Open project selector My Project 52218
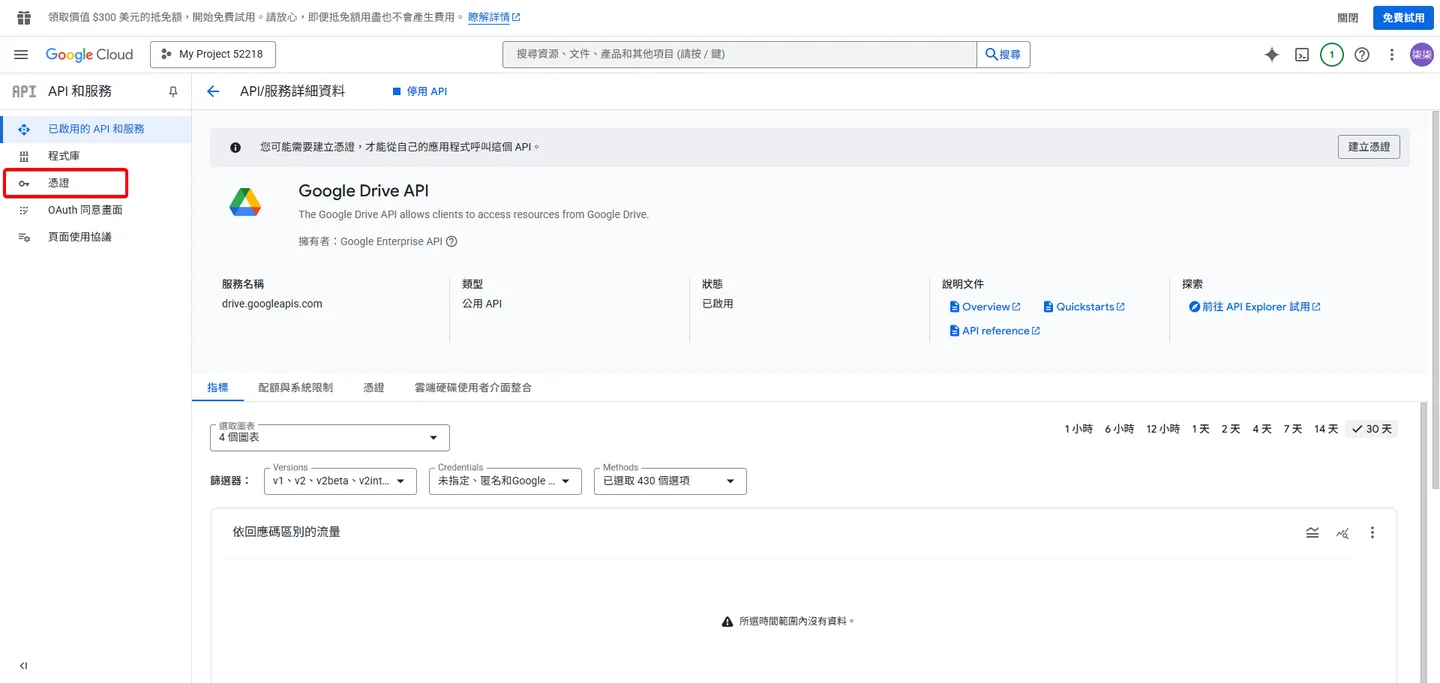The height and width of the screenshot is (683, 1440). pos(213,55)
